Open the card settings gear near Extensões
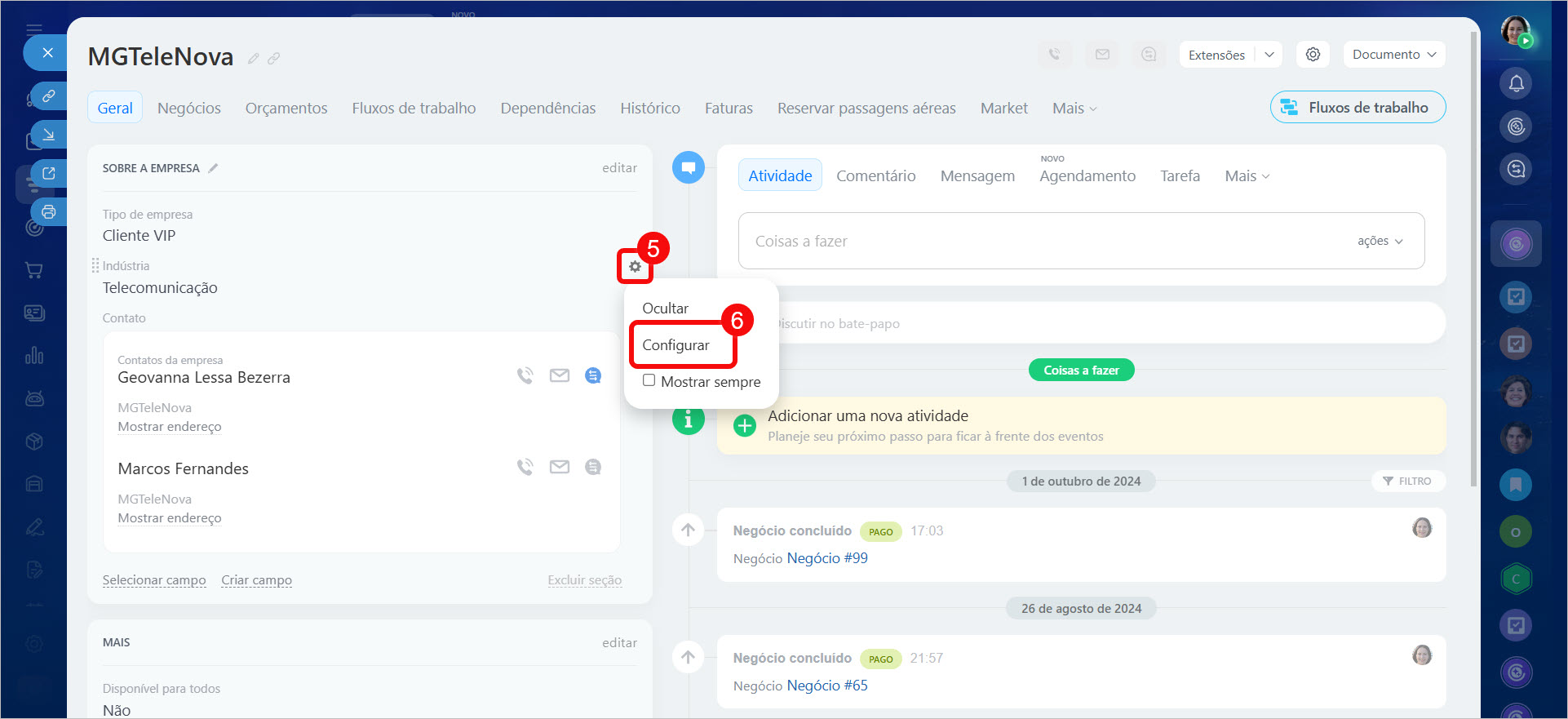 coord(1313,55)
